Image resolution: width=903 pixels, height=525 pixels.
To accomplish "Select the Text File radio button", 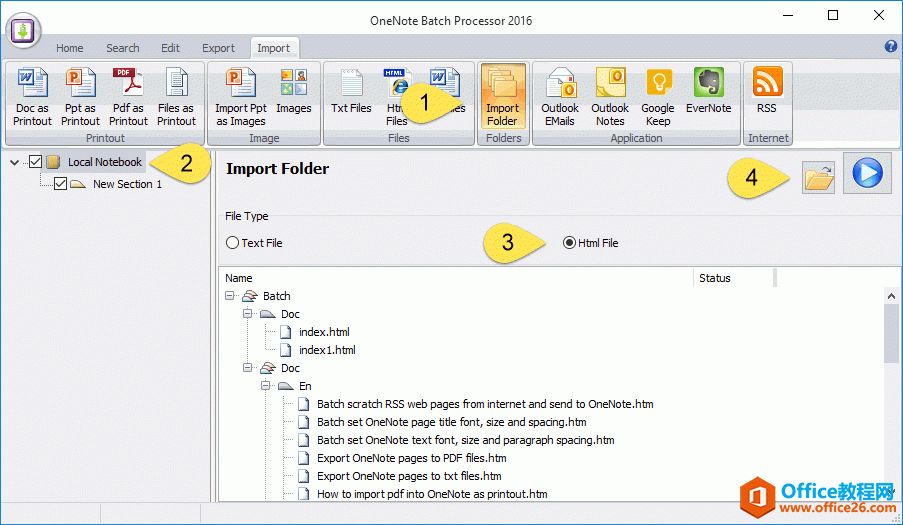I will tap(232, 243).
